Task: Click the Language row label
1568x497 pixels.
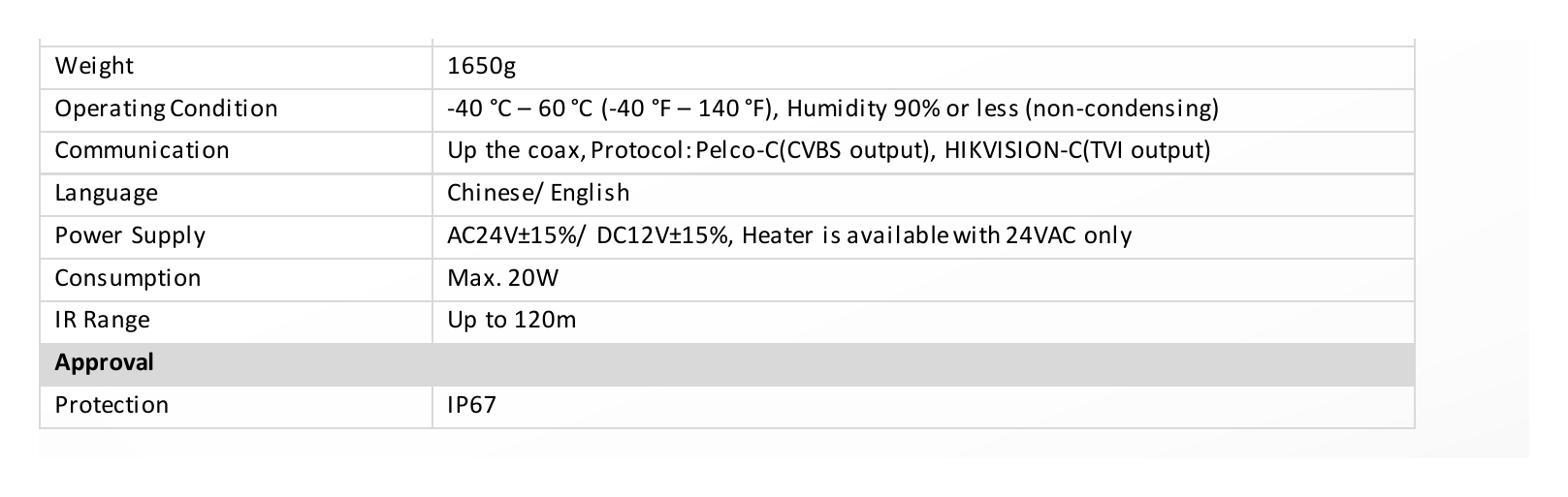Action: pos(106,193)
